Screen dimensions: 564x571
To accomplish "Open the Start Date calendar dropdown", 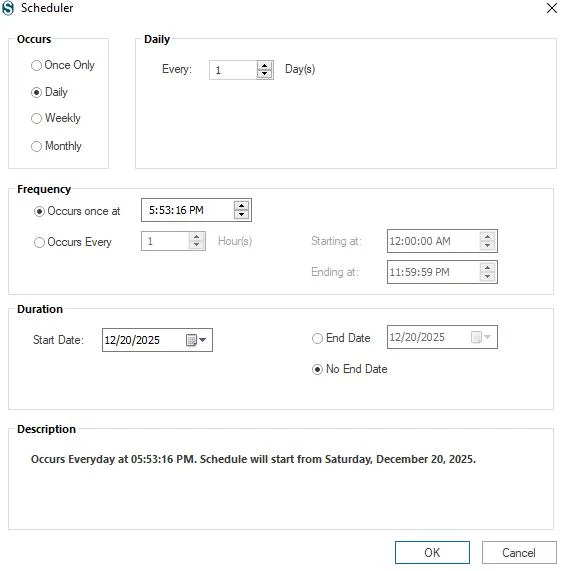I will [x=196, y=340].
